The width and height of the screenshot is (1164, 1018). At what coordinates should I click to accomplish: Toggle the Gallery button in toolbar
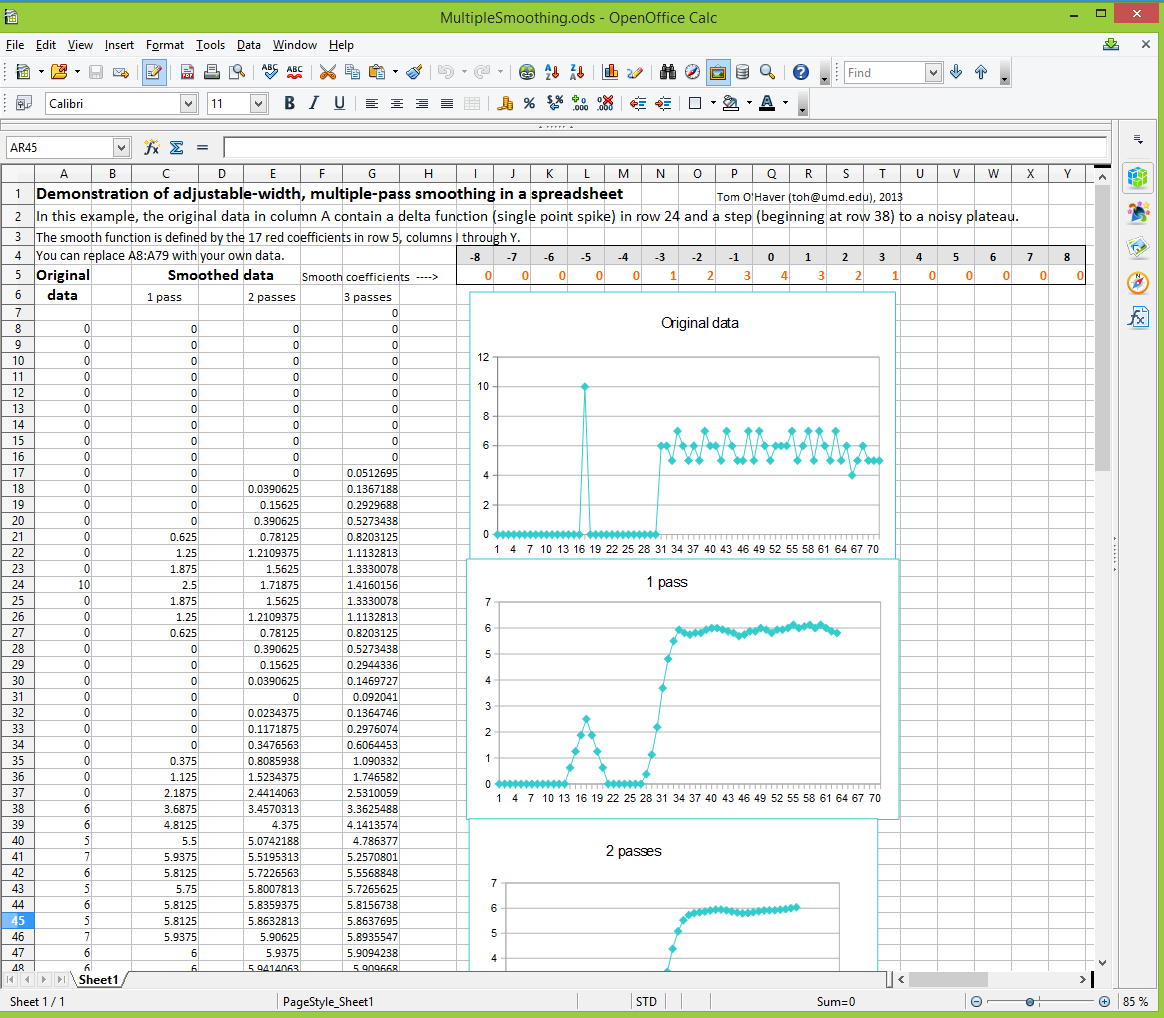(717, 72)
